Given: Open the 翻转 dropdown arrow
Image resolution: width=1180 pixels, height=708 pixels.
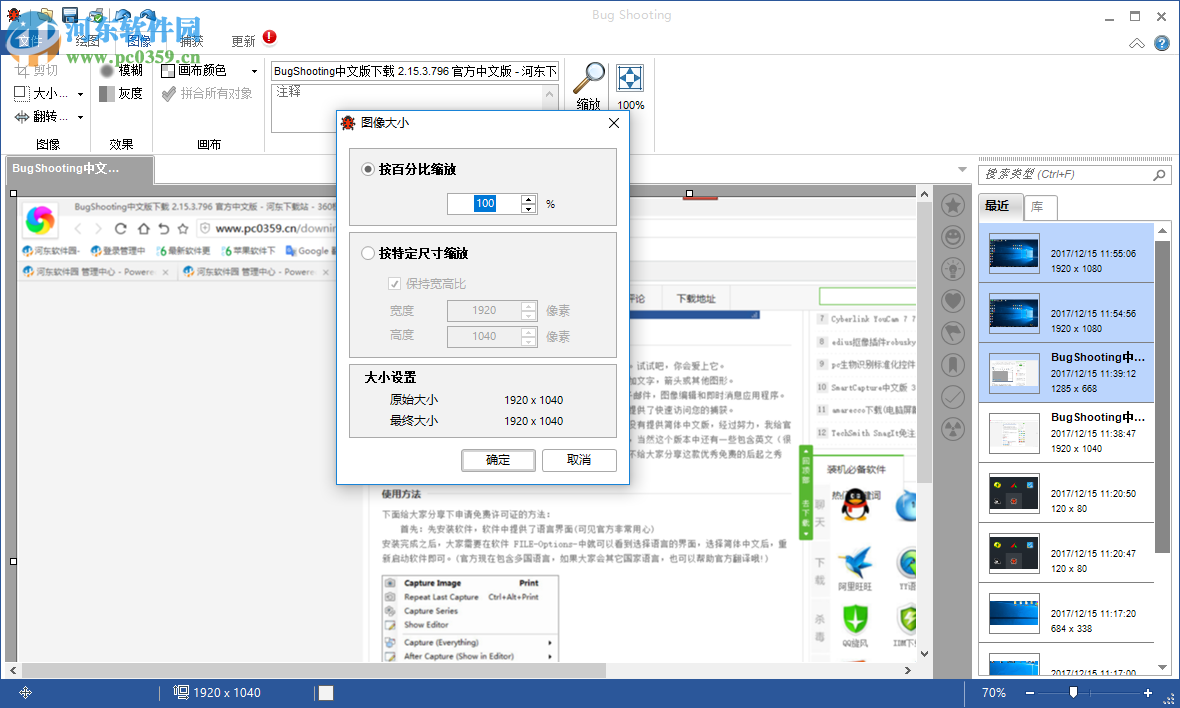Looking at the screenshot, I should 80,117.
